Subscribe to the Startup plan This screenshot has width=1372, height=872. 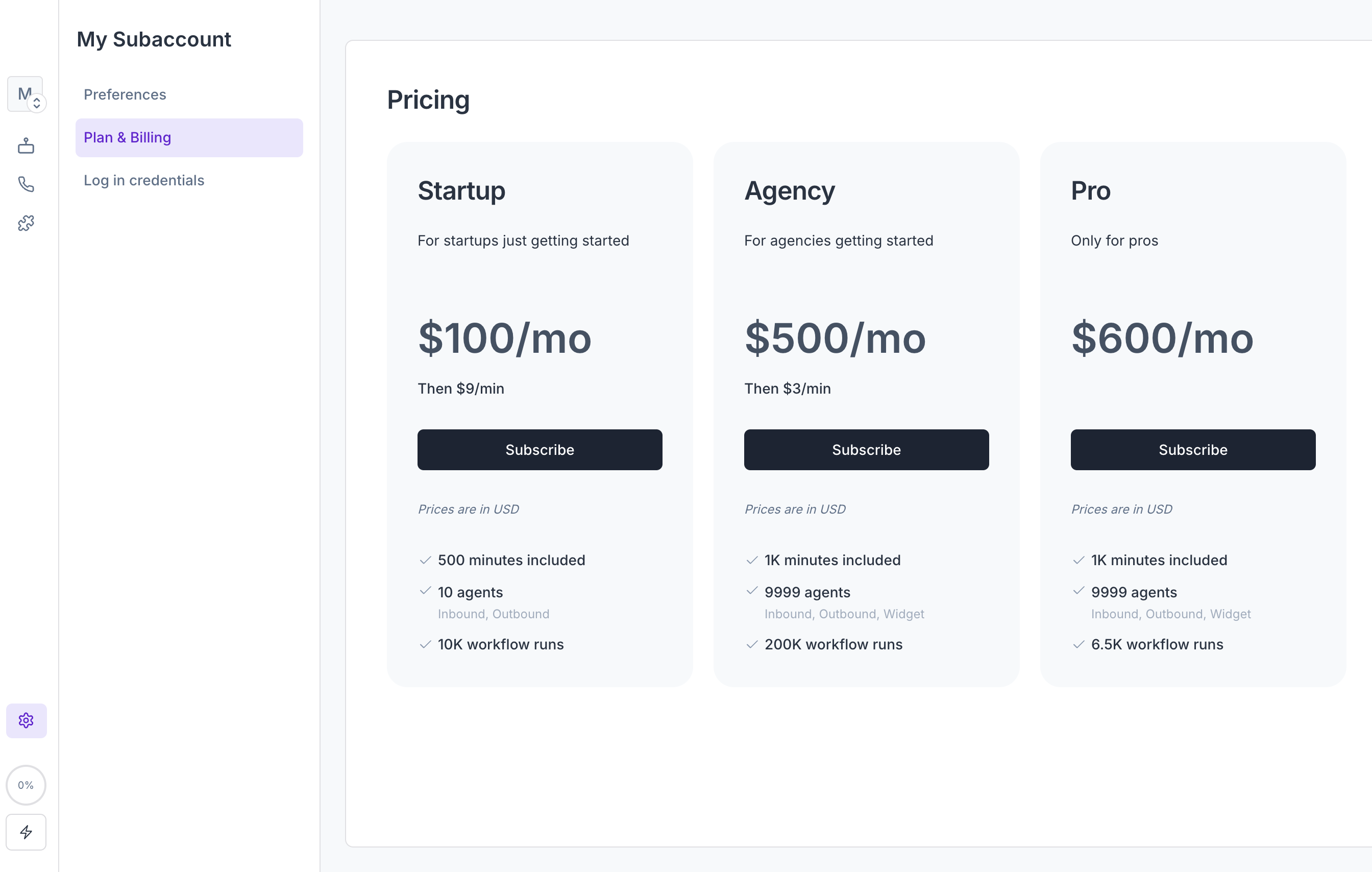click(x=540, y=450)
